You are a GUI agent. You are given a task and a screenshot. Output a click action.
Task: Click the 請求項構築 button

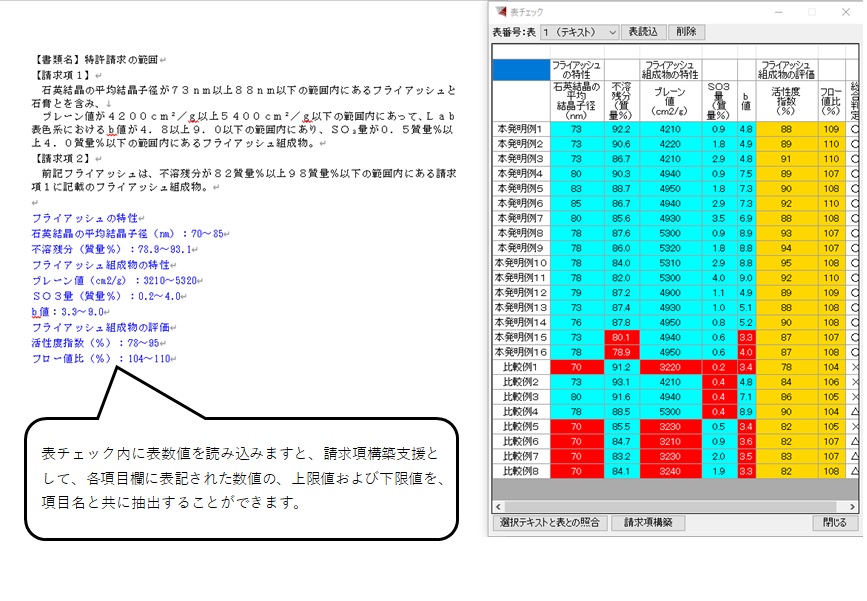(x=647, y=523)
